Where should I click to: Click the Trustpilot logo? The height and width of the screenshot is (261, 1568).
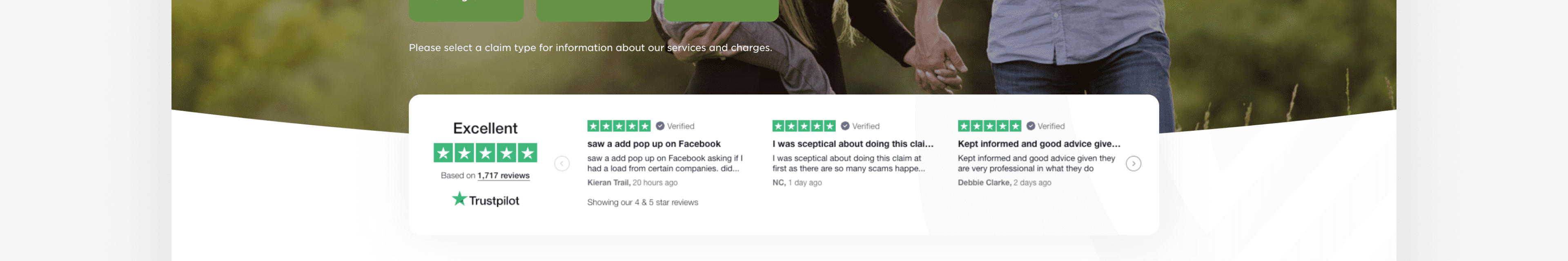[x=485, y=200]
